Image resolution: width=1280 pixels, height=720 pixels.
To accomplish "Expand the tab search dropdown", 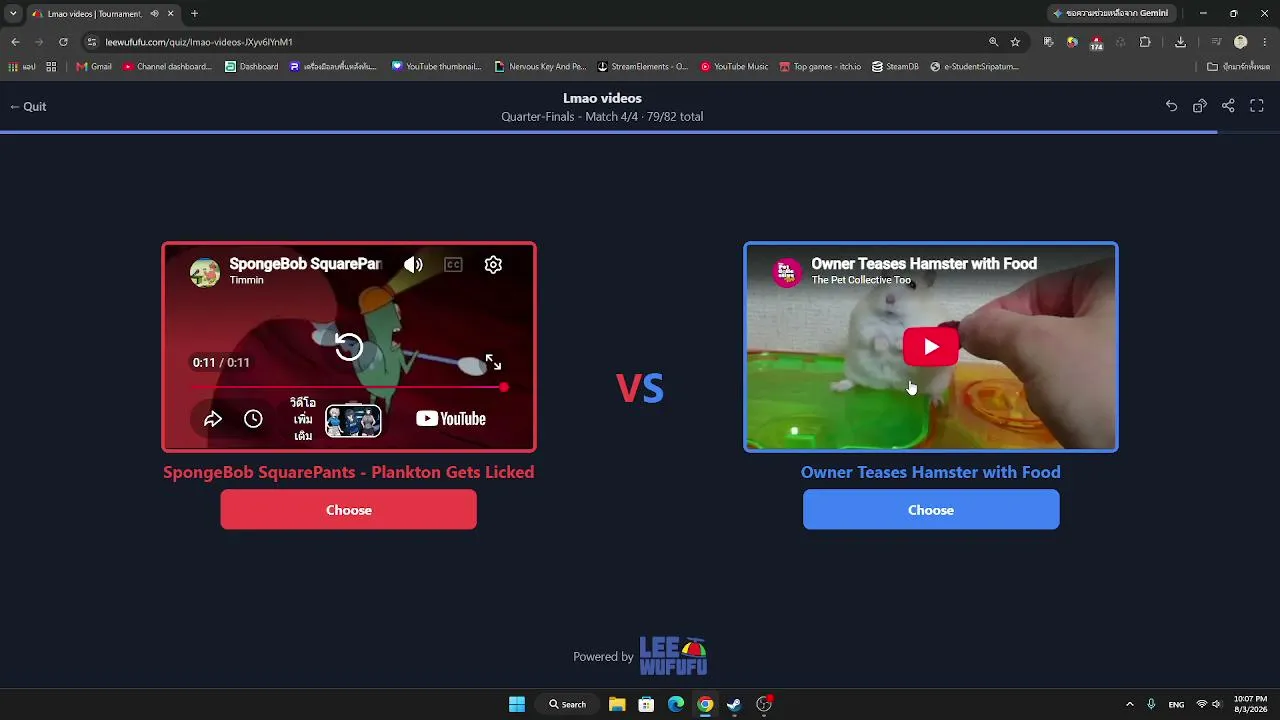I will click(x=13, y=14).
